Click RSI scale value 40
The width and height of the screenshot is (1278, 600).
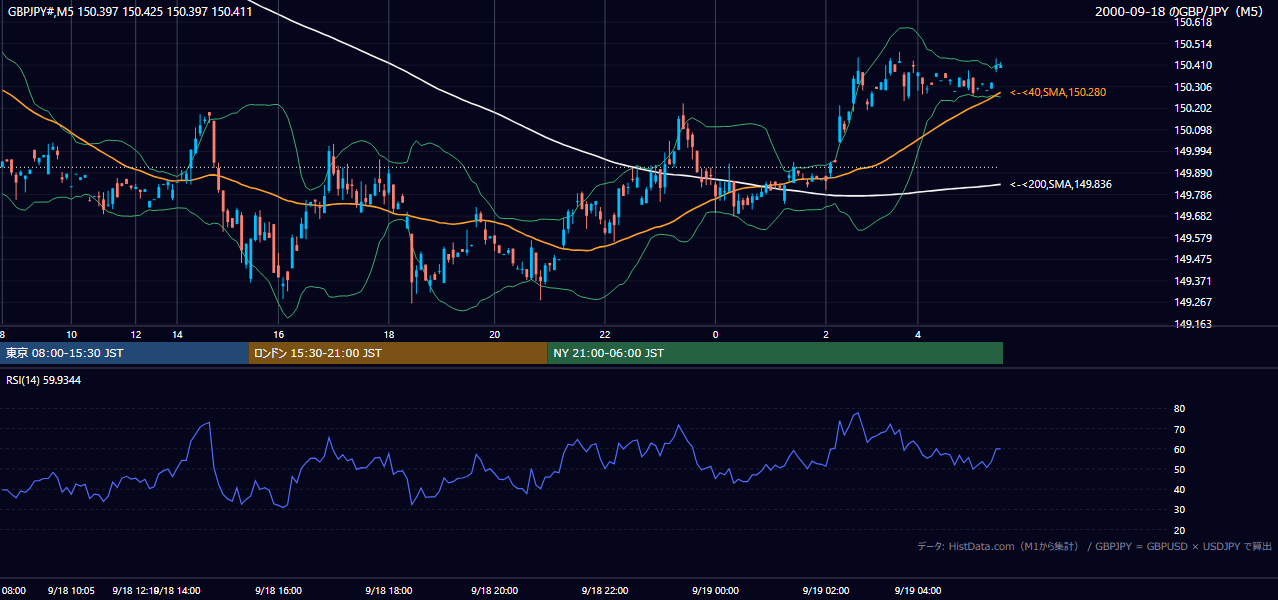(1179, 489)
